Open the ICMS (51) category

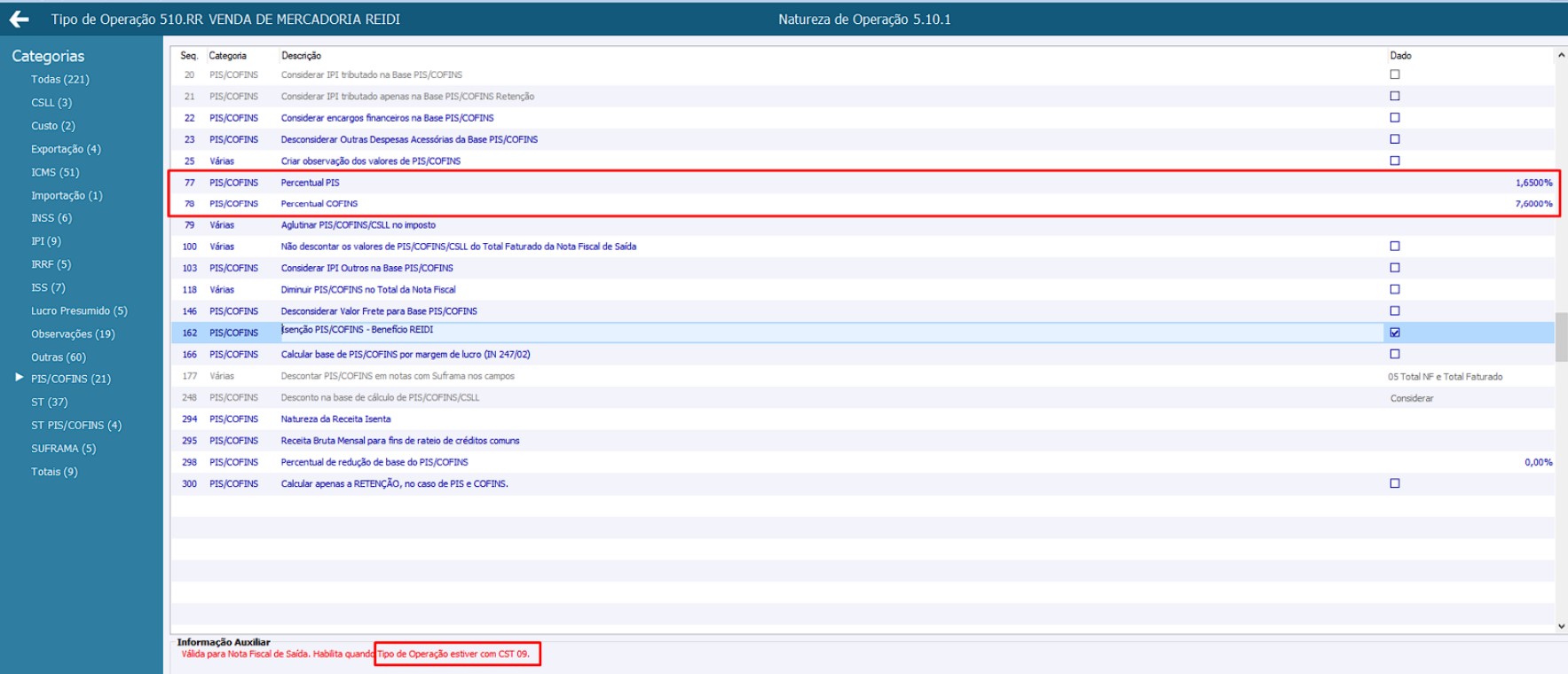55,172
